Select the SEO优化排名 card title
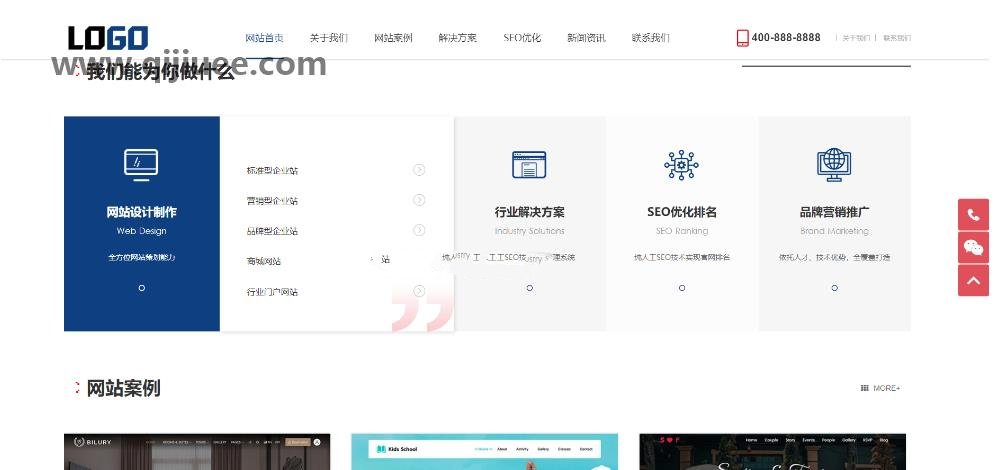The width and height of the screenshot is (995, 470). tap(682, 212)
